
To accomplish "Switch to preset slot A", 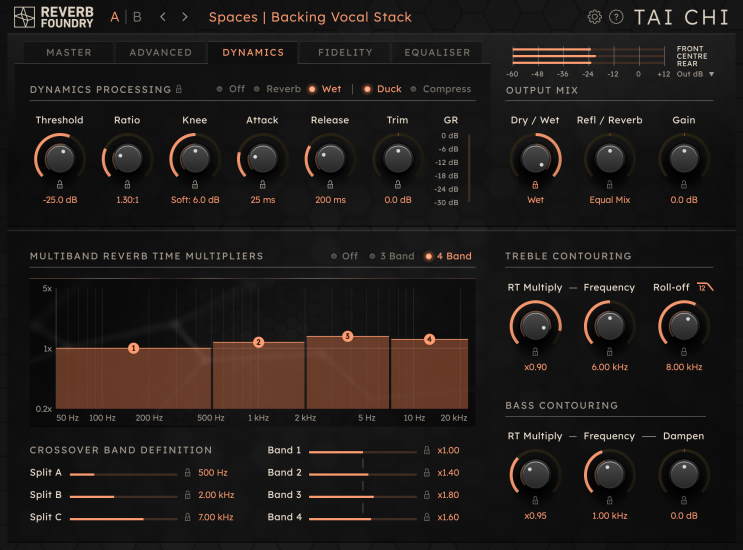I will tap(115, 17).
